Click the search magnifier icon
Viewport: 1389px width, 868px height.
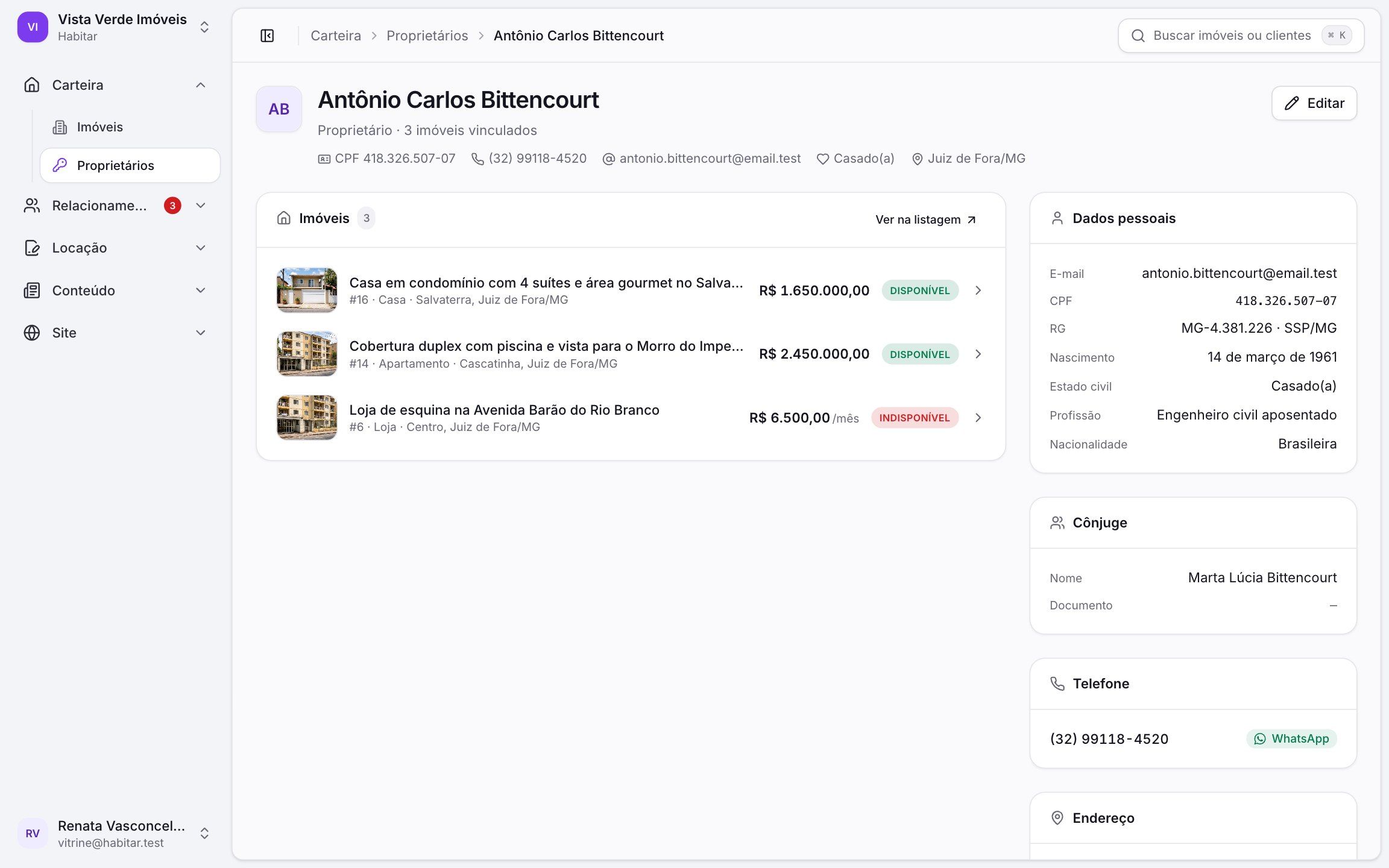pos(1138,36)
